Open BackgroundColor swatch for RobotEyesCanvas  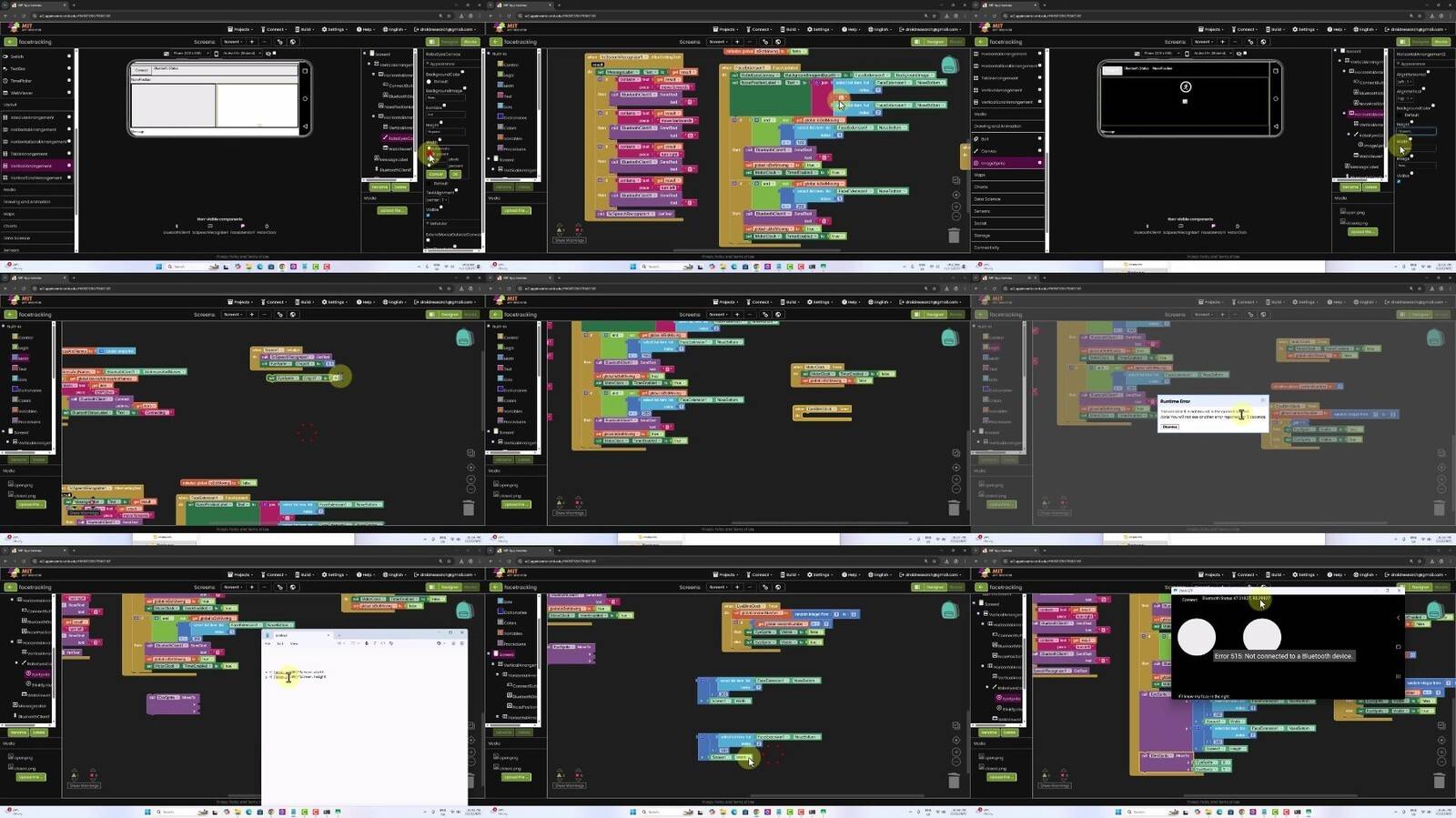(x=429, y=82)
